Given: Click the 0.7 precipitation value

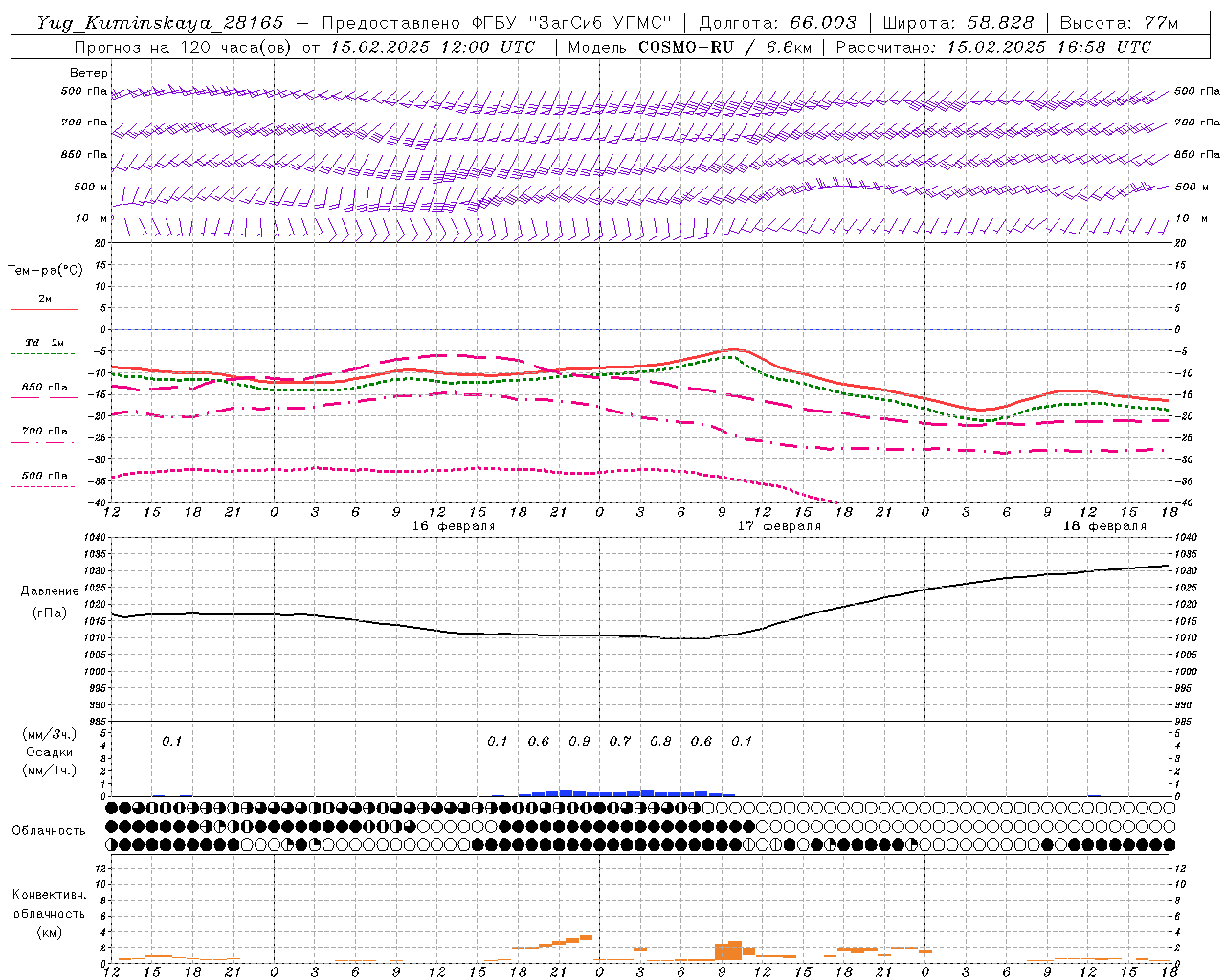Looking at the screenshot, I should [620, 742].
